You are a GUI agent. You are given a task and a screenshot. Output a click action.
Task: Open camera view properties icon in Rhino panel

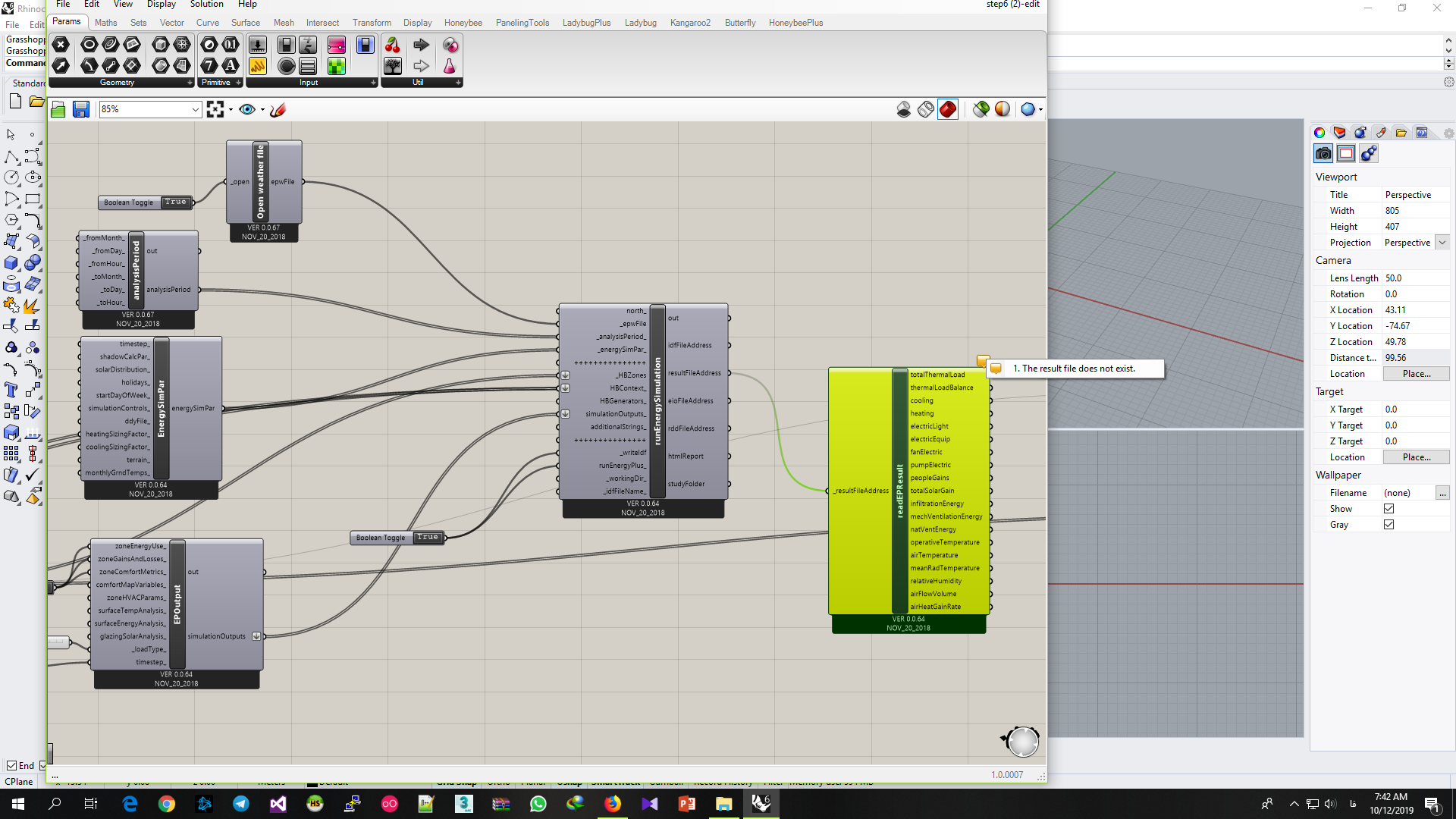pos(1323,154)
